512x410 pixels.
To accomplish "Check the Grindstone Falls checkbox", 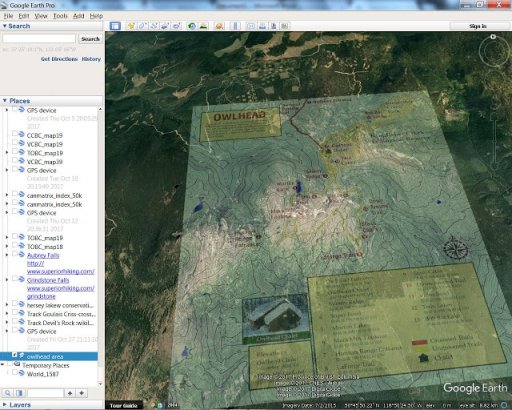I will tap(14, 279).
